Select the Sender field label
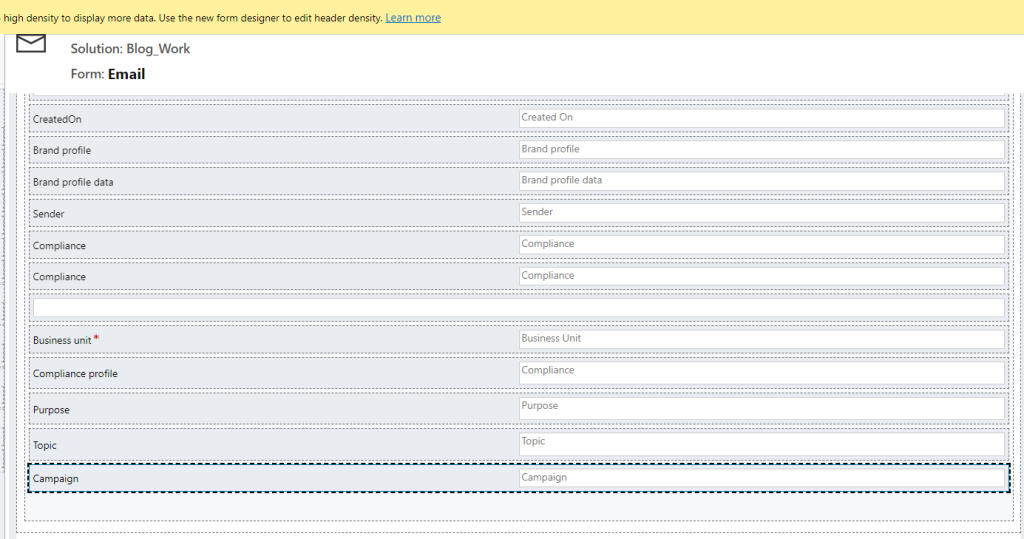 coord(49,214)
